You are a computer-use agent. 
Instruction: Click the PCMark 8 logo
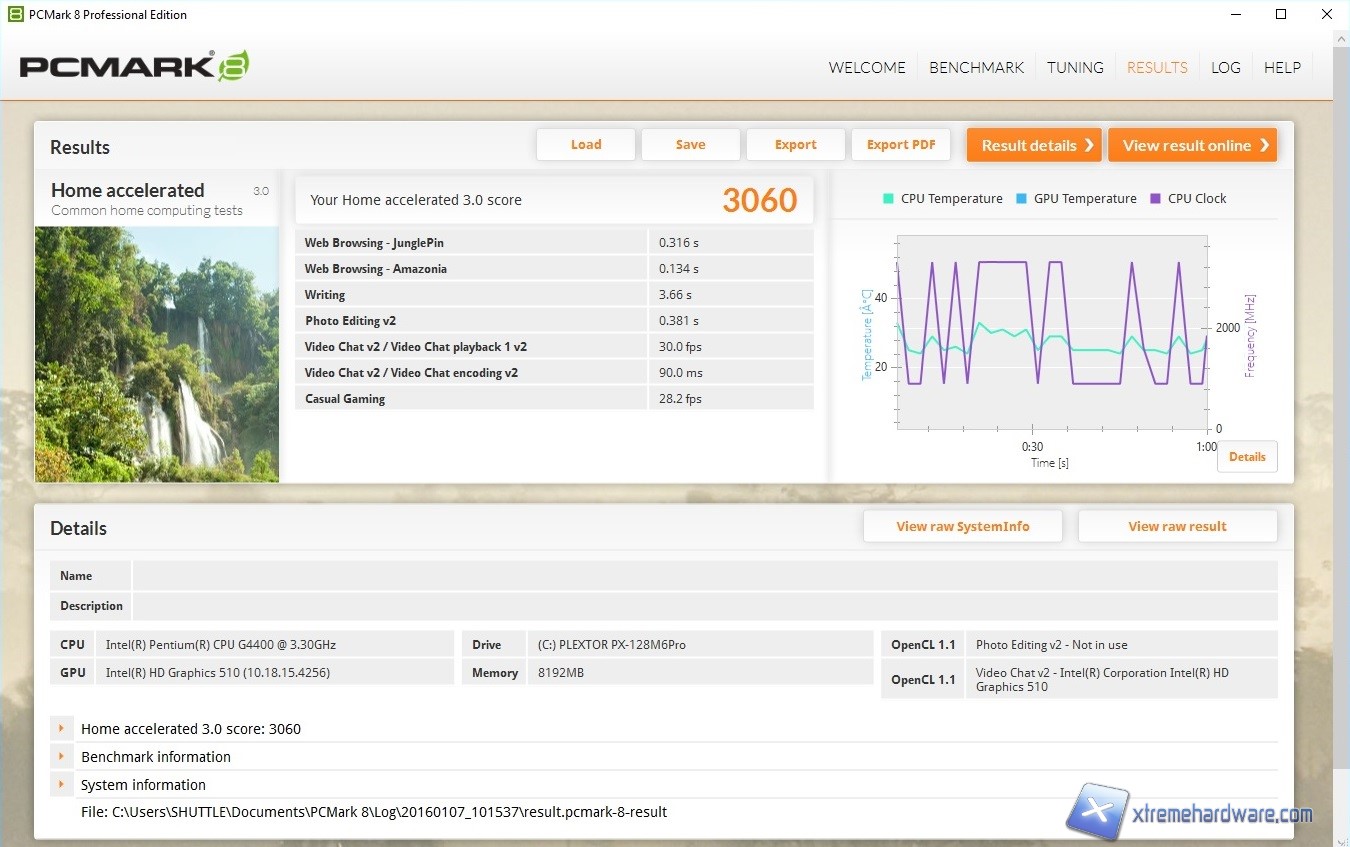click(x=134, y=67)
